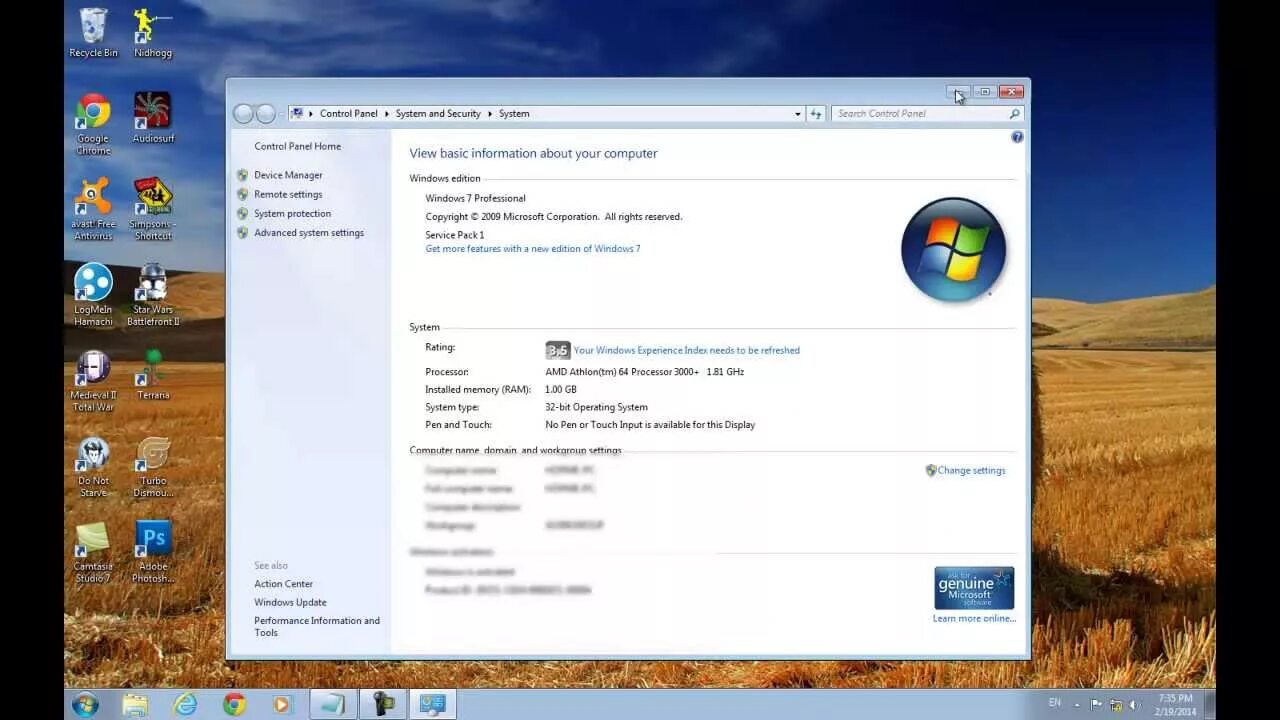This screenshot has height=720, width=1280.
Task: Launch the Simpsons shortcut icon
Action: pos(153,210)
